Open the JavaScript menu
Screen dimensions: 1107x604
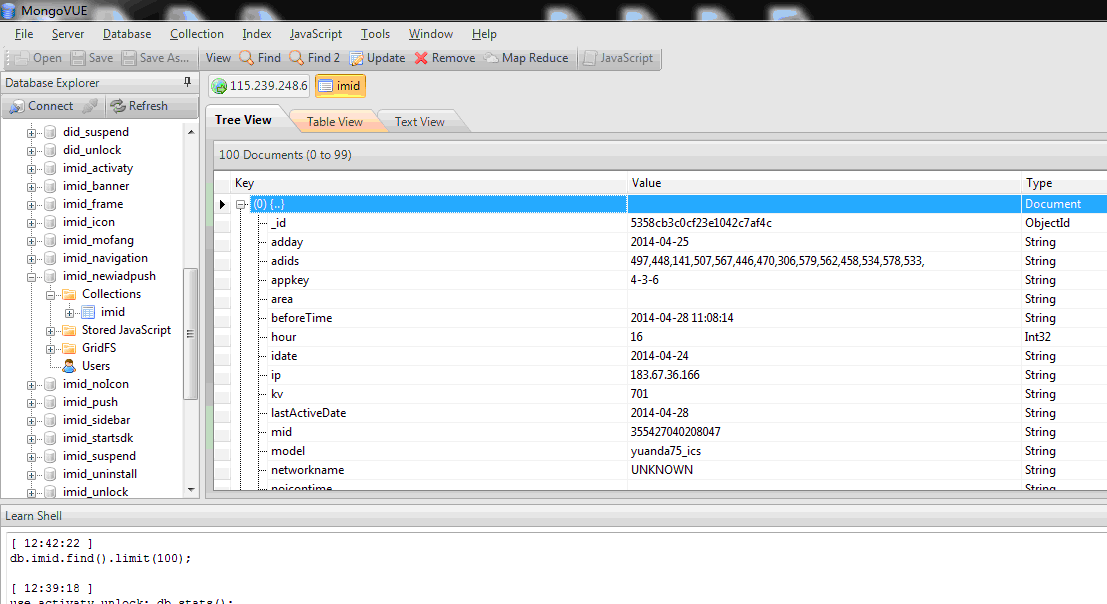[x=316, y=34]
